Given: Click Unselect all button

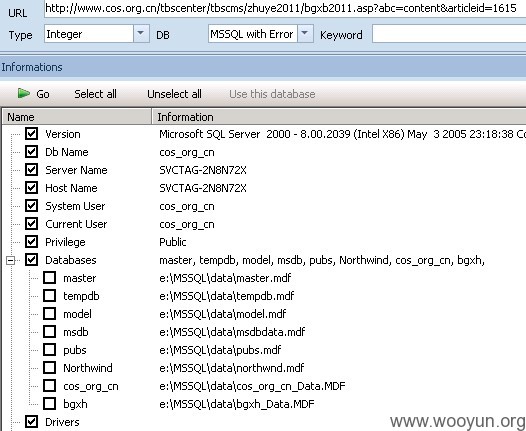Looking at the screenshot, I should (174, 94).
